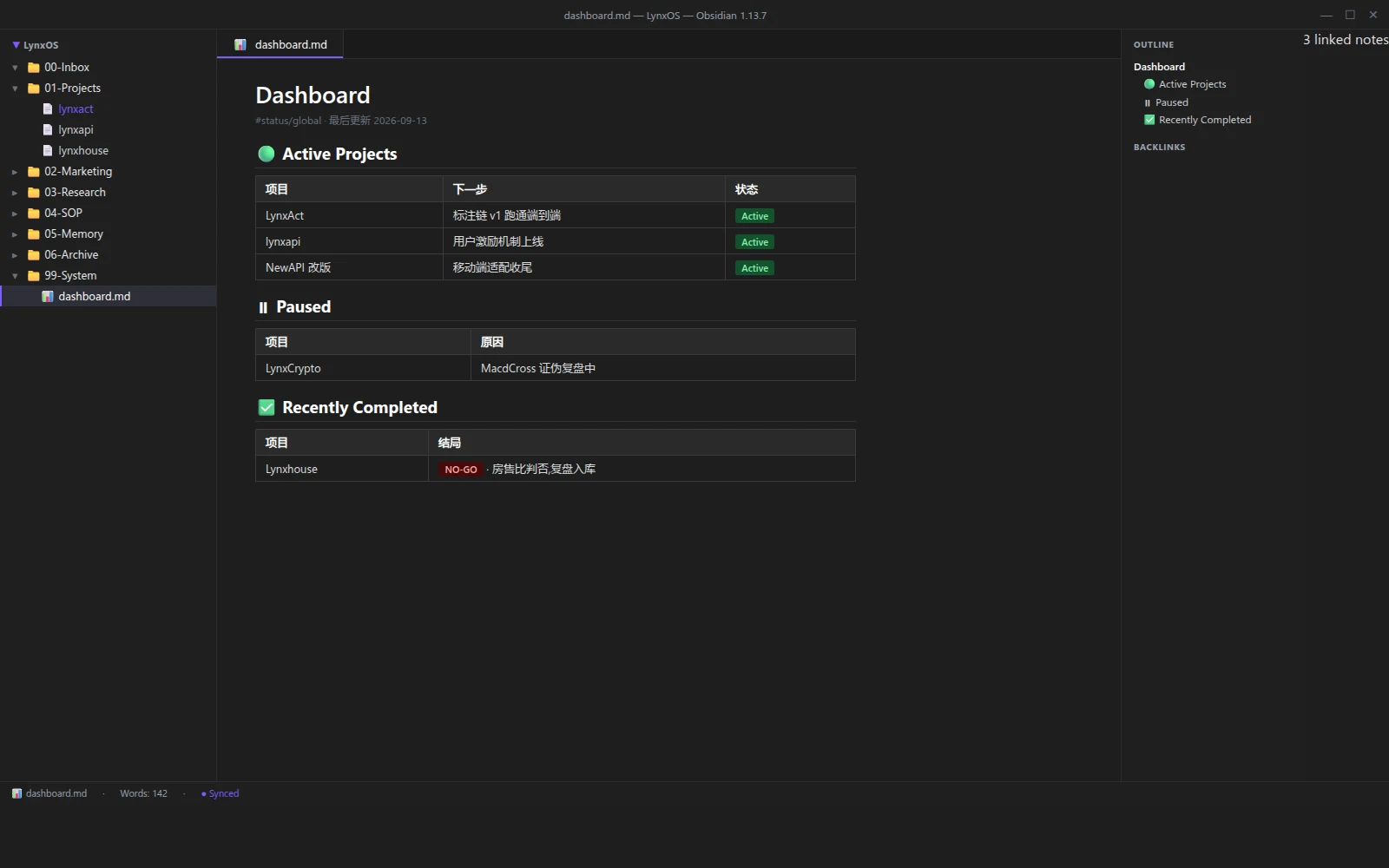This screenshot has height=868, width=1389.
Task: Click the checkmark icon in outline Recently Completed
Action: pos(1149,120)
